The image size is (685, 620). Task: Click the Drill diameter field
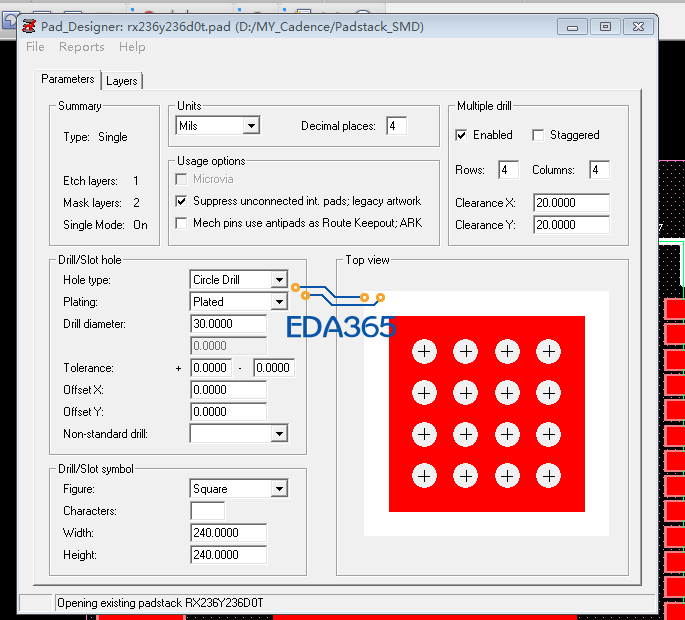click(228, 324)
